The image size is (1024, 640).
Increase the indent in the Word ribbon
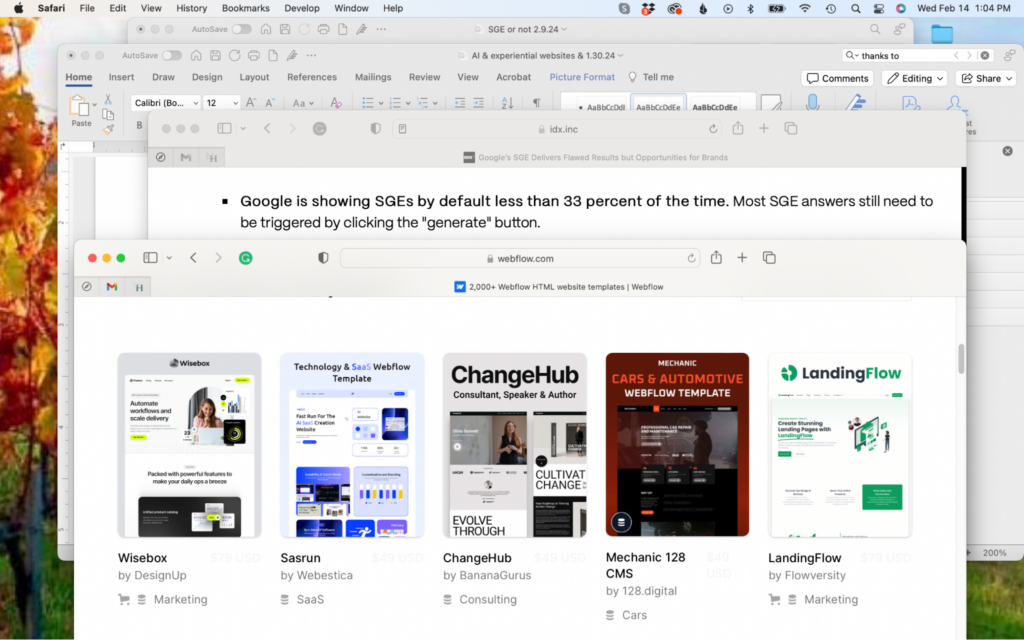479,103
